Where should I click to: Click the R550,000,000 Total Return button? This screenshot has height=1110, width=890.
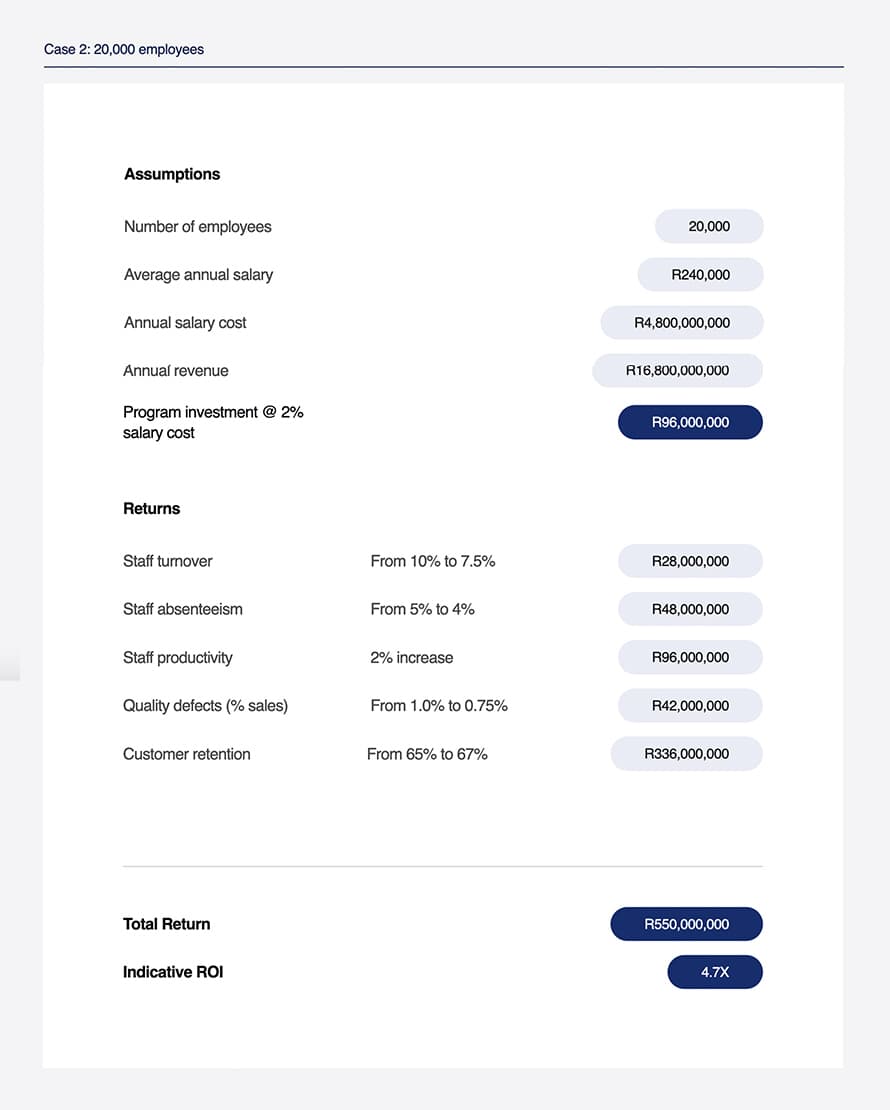coord(686,924)
